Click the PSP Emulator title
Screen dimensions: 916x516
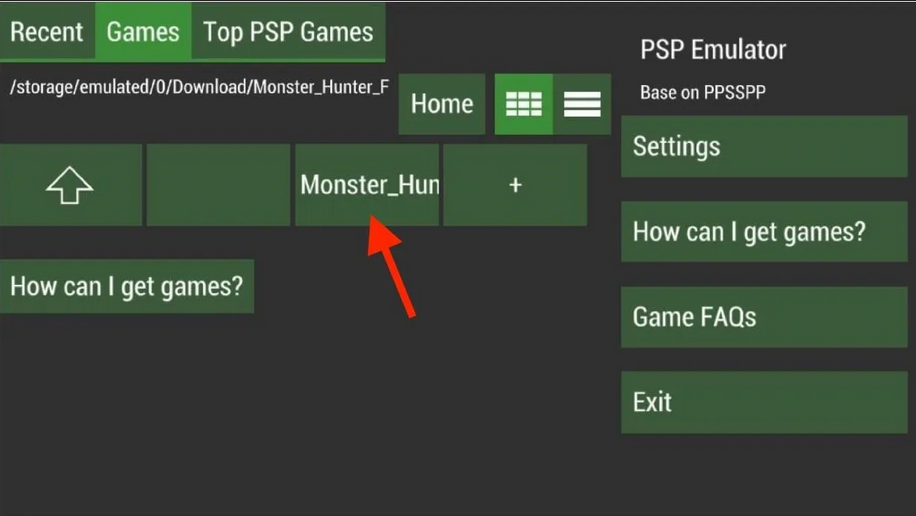click(x=713, y=50)
